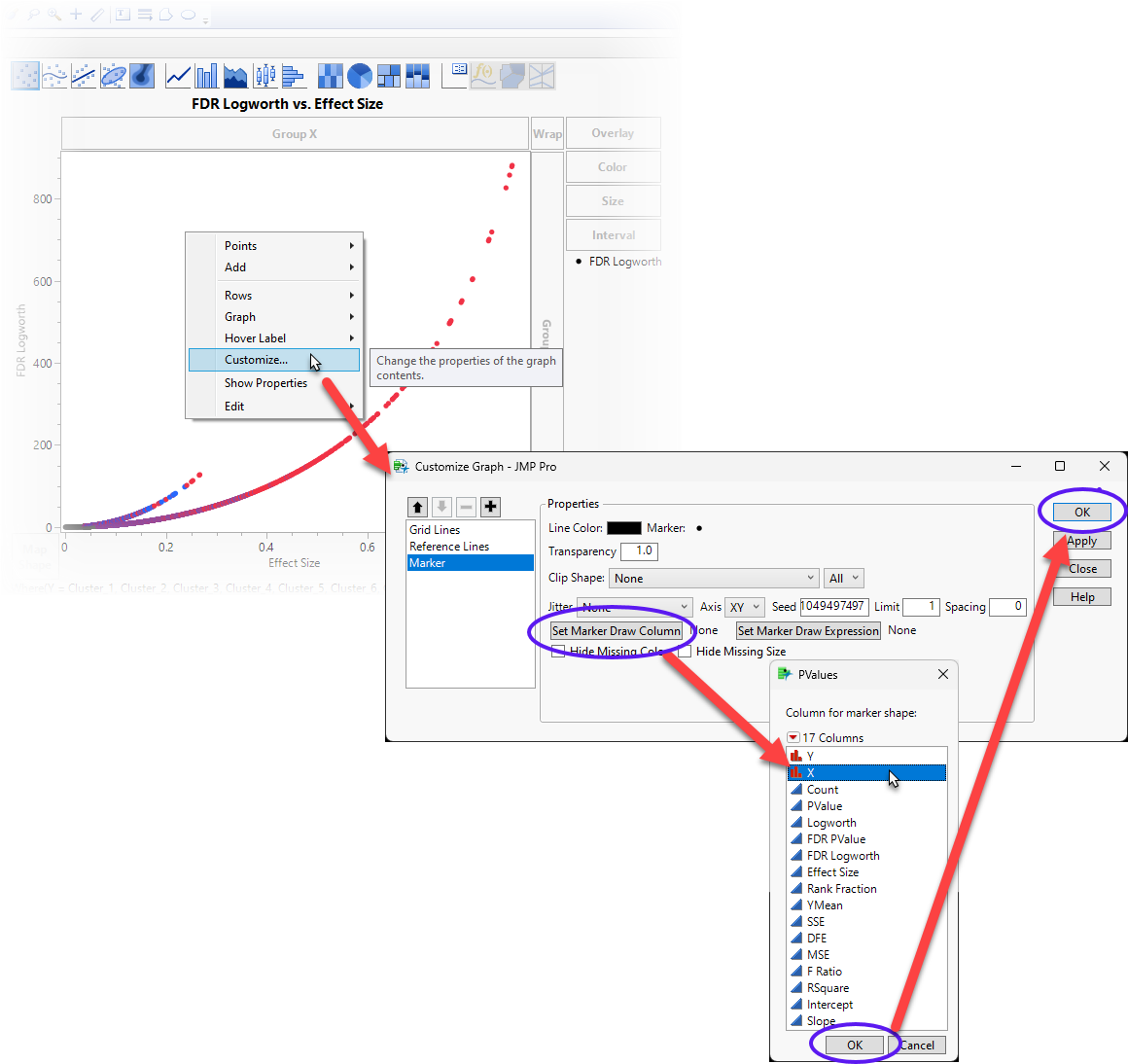Select the Parallel plot element icon

(542, 76)
